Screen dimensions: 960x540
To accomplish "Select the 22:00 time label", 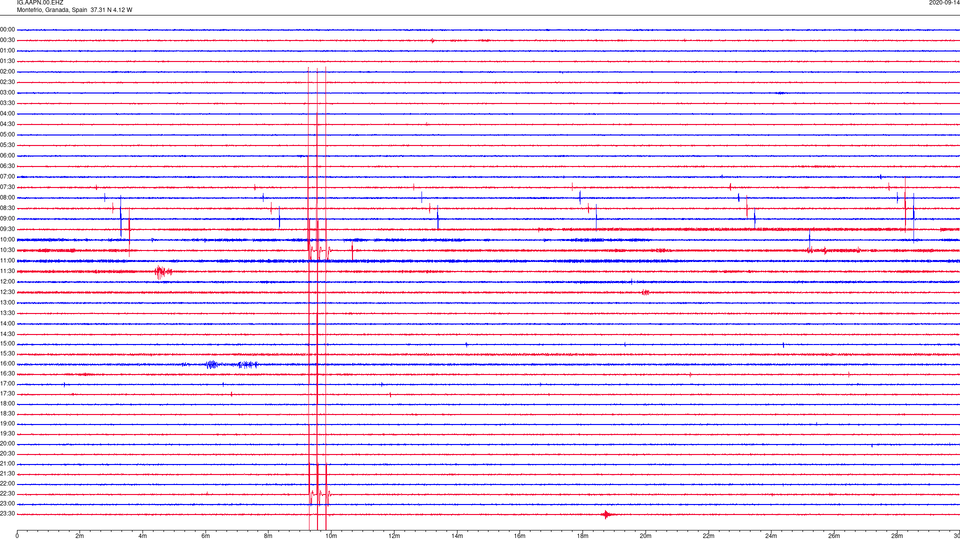I will pyautogui.click(x=7, y=484).
